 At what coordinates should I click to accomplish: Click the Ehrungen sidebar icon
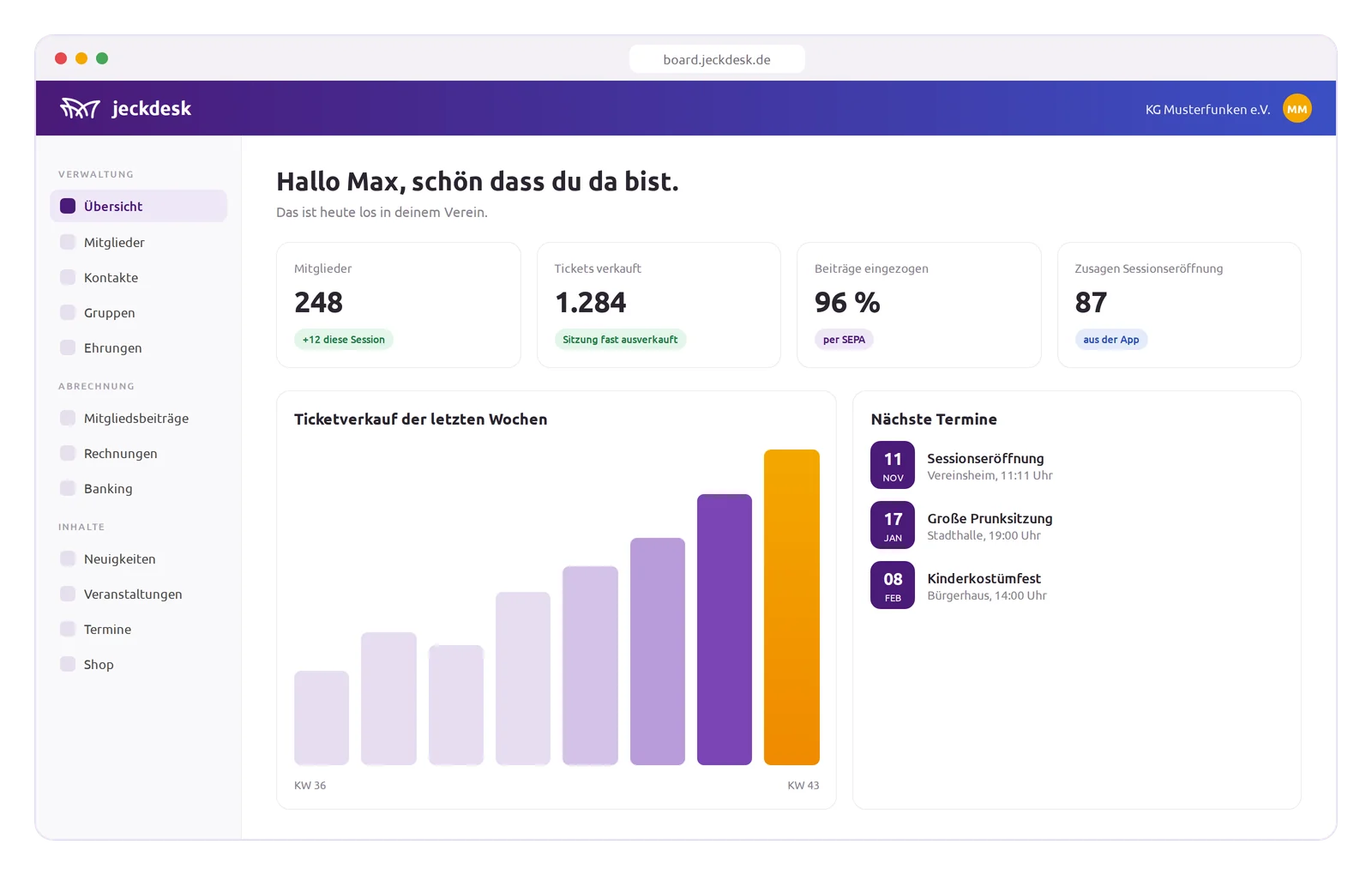pos(68,347)
